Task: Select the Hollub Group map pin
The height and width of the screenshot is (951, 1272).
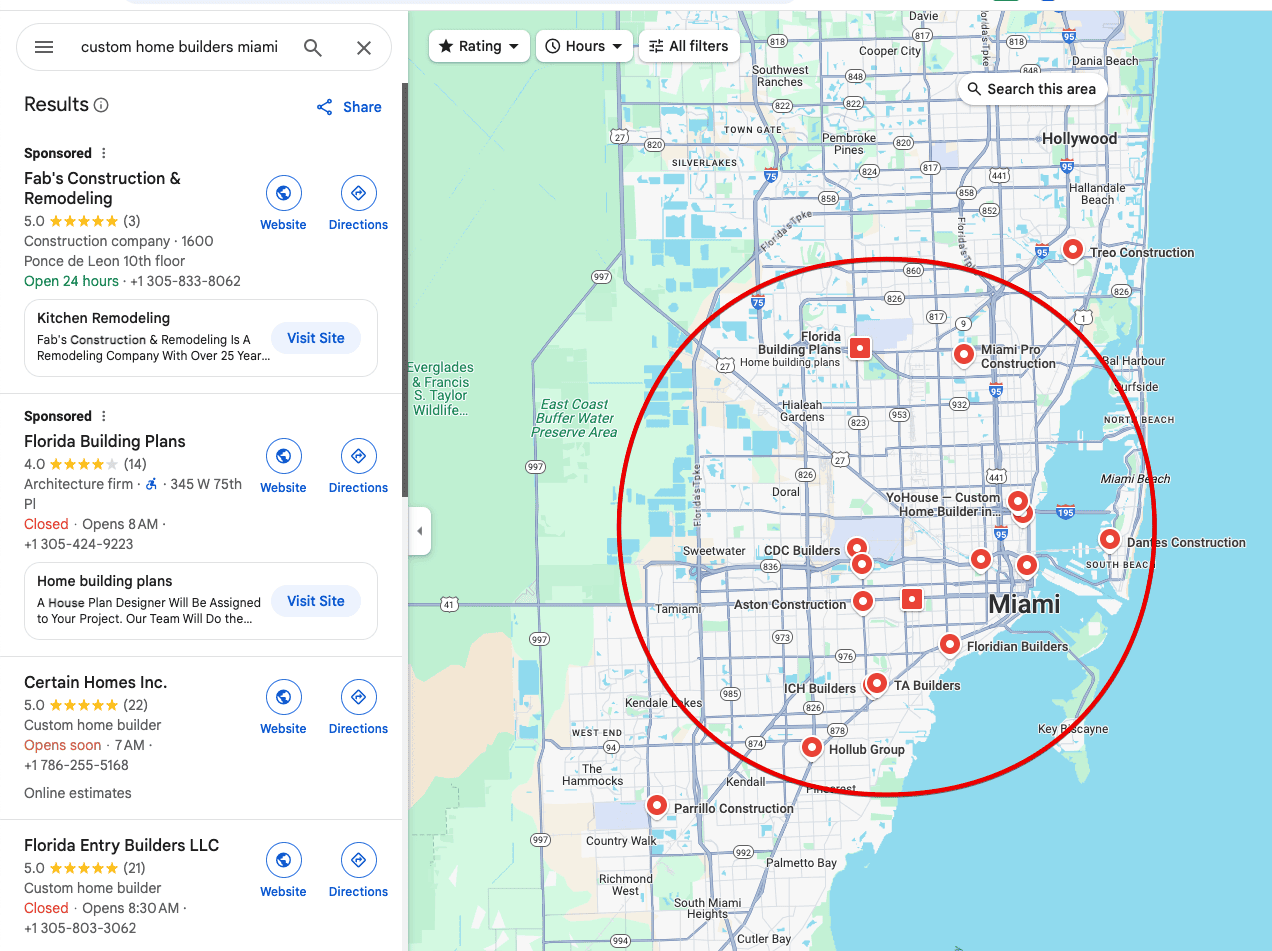Action: [x=812, y=747]
